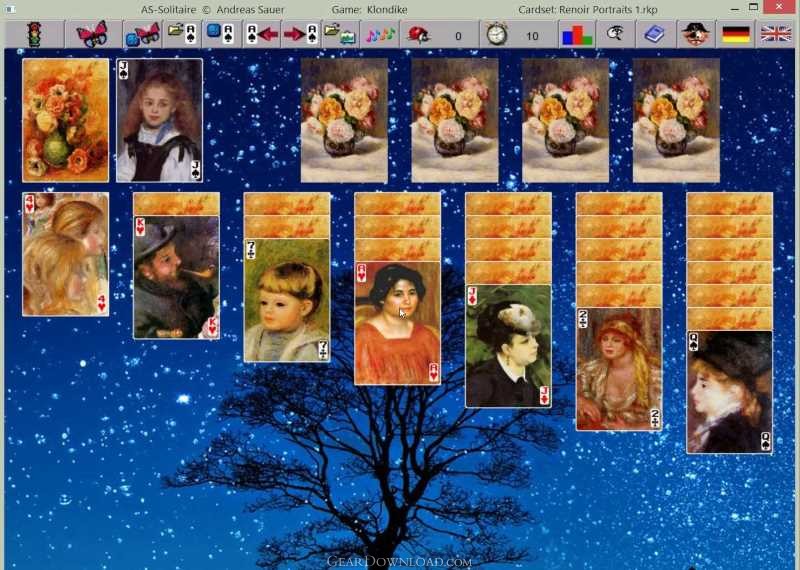The height and width of the screenshot is (570, 800).
Task: Click the window system icon in title bar
Action: pos(10,9)
